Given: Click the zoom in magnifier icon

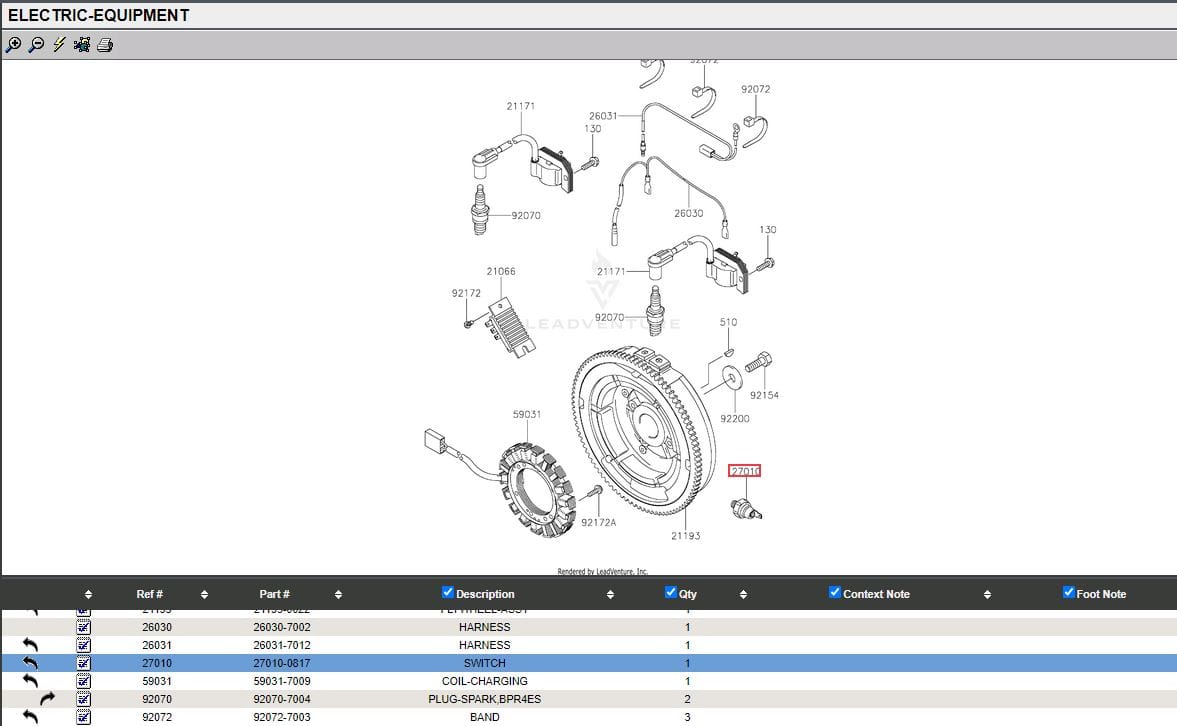Looking at the screenshot, I should point(13,45).
